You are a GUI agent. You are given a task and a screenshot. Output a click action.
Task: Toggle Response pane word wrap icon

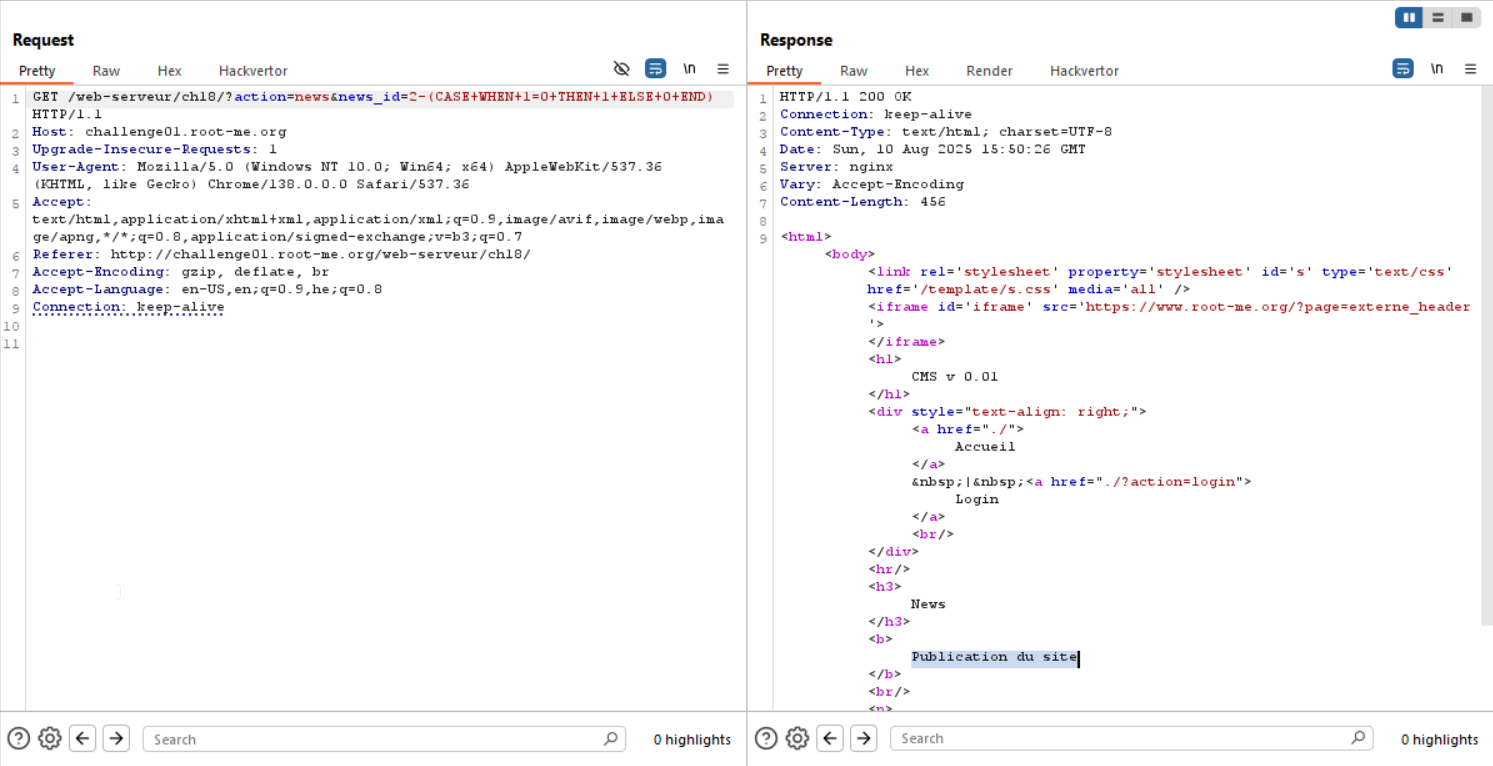click(1403, 69)
